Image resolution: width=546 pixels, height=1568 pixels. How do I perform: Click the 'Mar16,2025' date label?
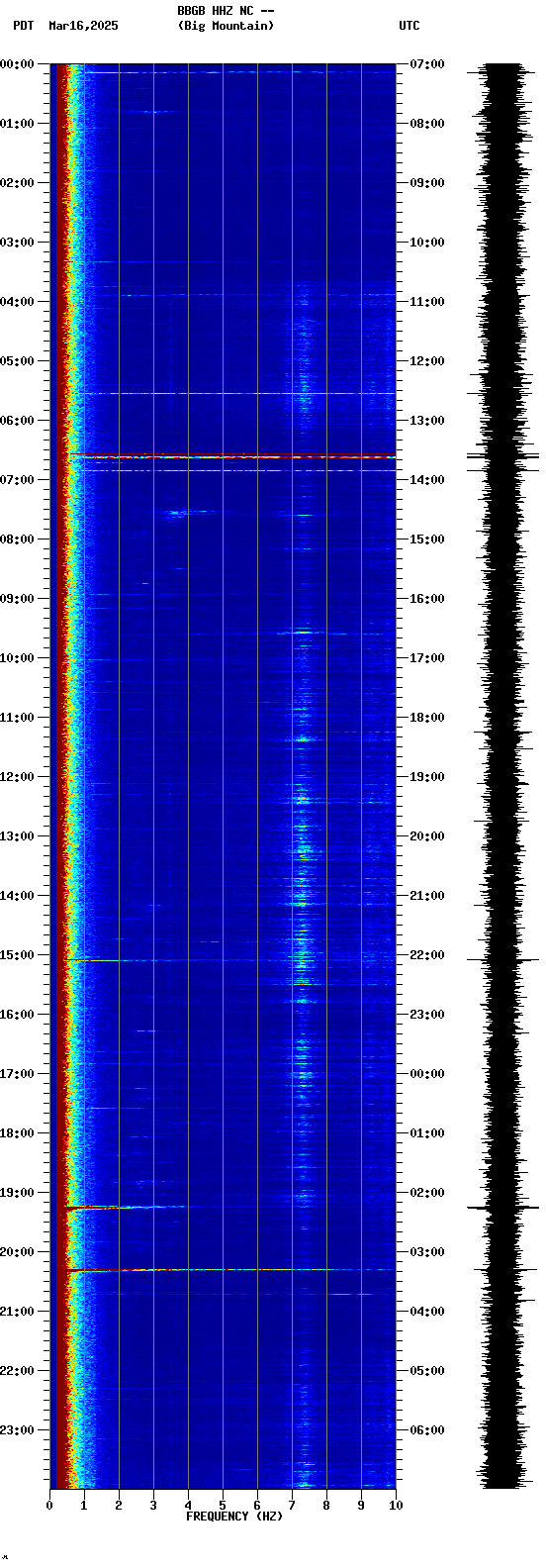83,26
